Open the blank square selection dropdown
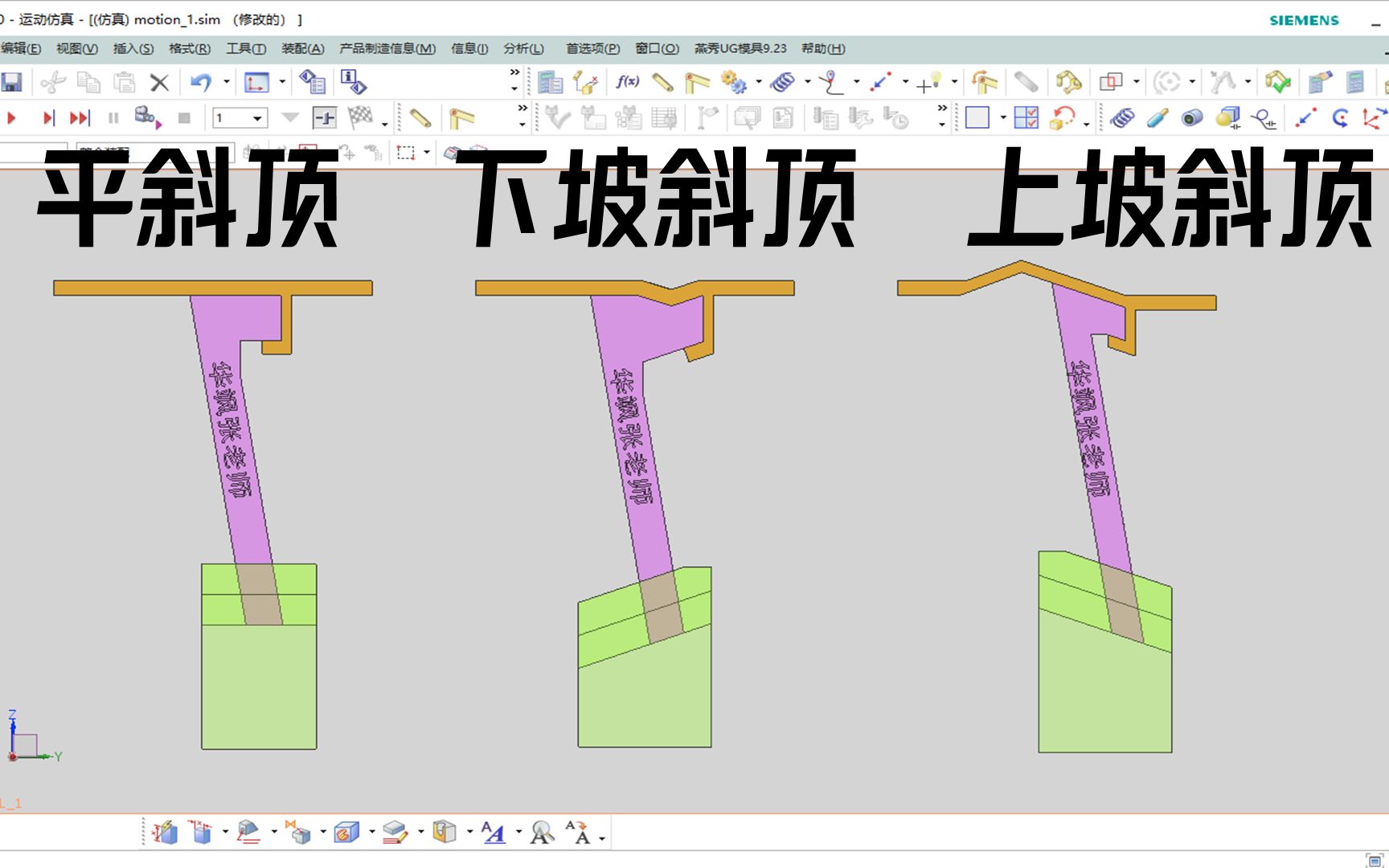The width and height of the screenshot is (1389, 868). (x=1002, y=118)
